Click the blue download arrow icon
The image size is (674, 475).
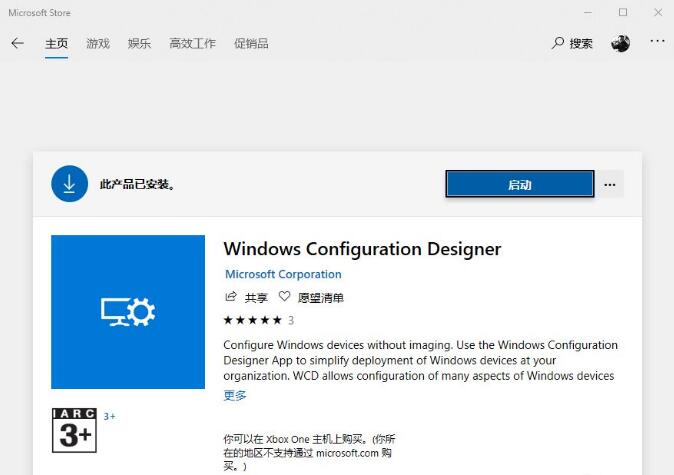[70, 184]
